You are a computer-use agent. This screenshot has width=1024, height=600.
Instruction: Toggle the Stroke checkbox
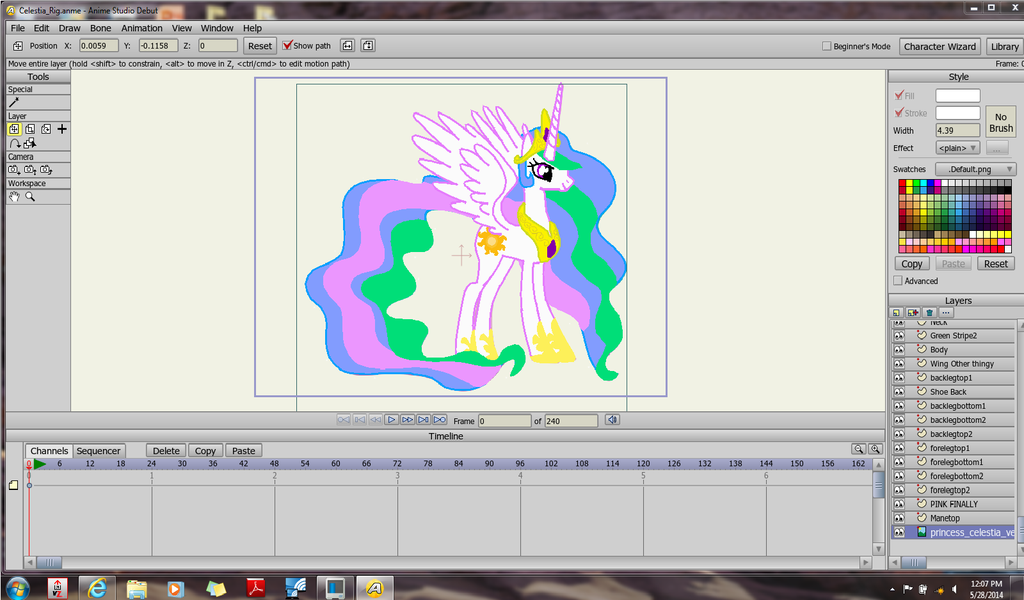pyautogui.click(x=899, y=113)
